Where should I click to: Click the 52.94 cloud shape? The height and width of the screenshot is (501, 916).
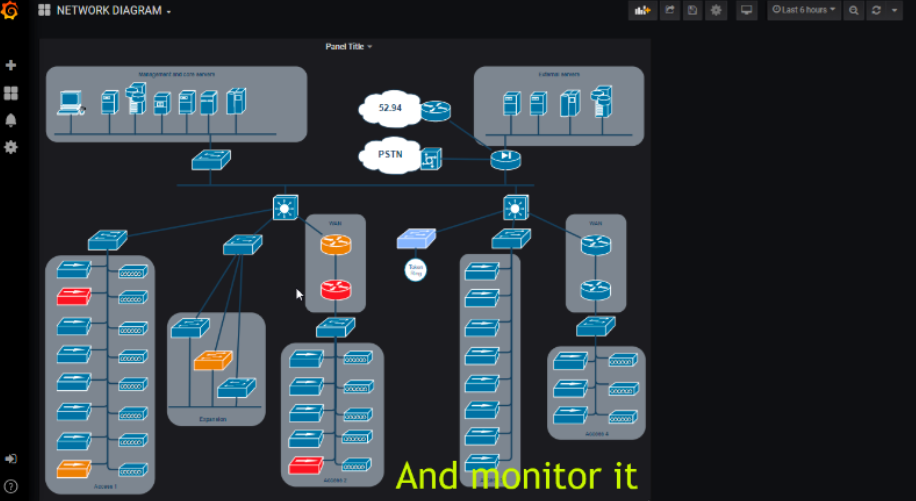pyautogui.click(x=390, y=108)
